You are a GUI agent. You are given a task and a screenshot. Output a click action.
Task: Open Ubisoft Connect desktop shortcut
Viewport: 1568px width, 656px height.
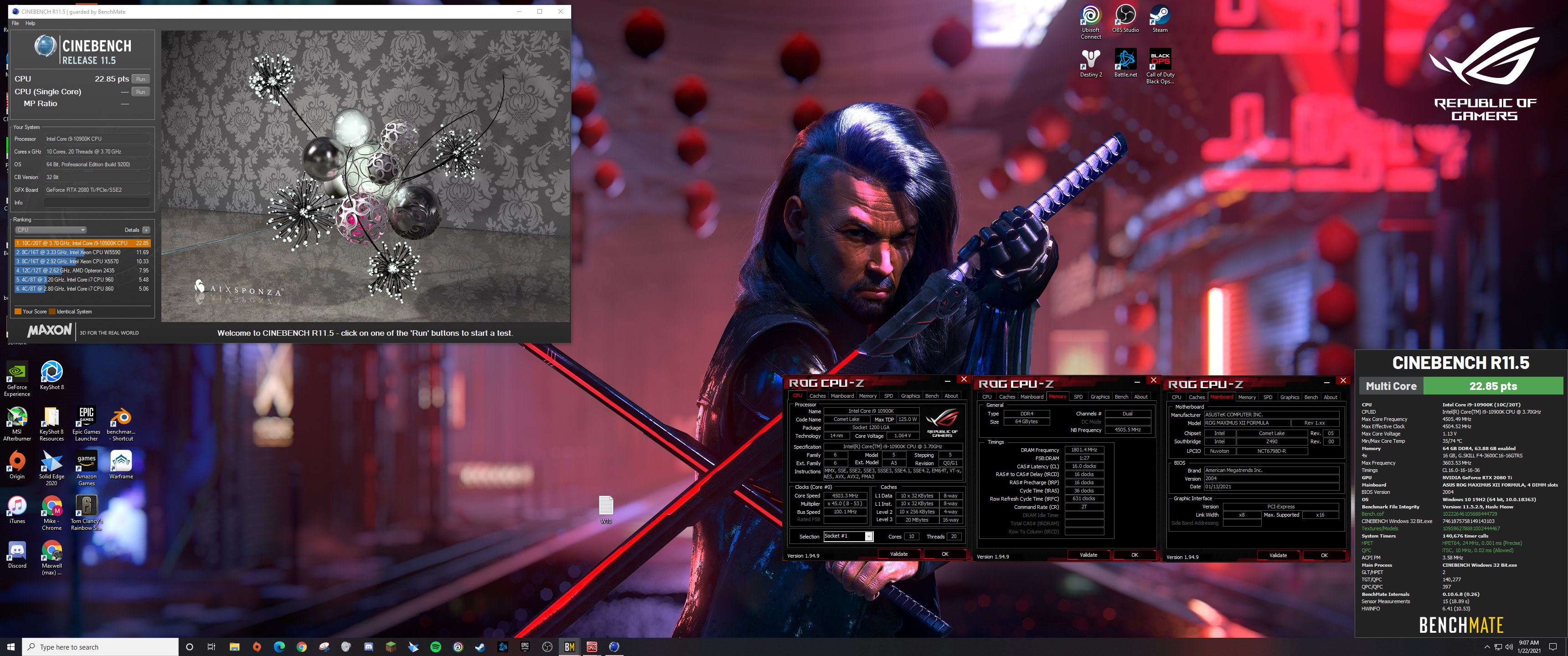point(1090,22)
